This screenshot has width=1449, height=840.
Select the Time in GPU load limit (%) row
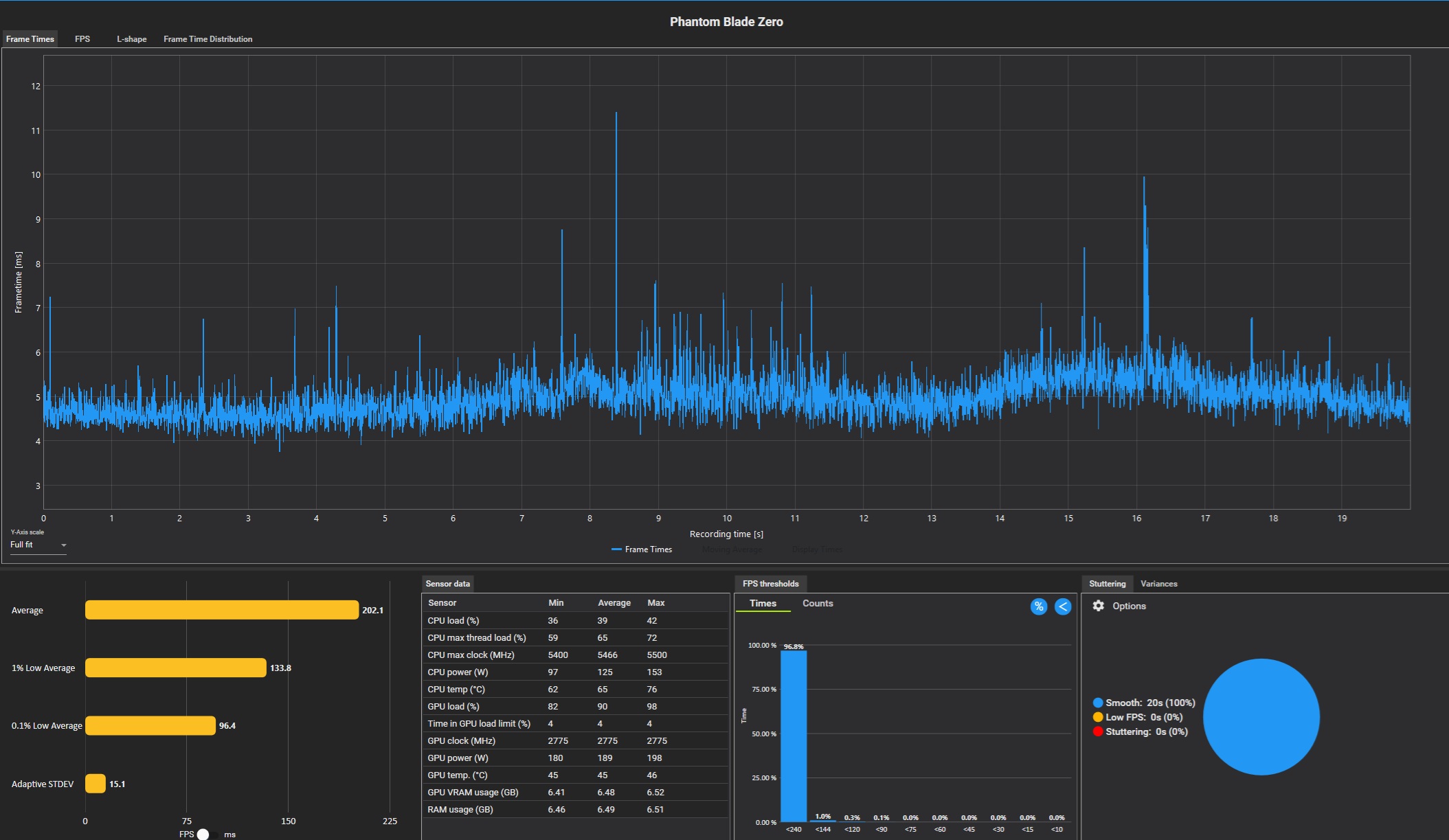pyautogui.click(x=575, y=723)
